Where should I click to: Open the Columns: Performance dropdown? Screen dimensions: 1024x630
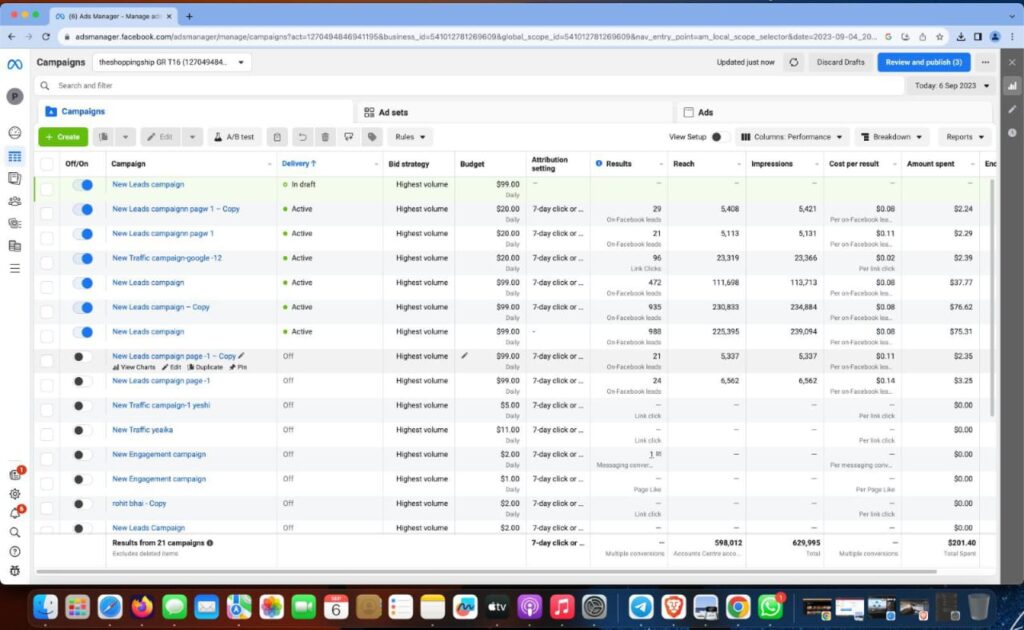point(792,137)
